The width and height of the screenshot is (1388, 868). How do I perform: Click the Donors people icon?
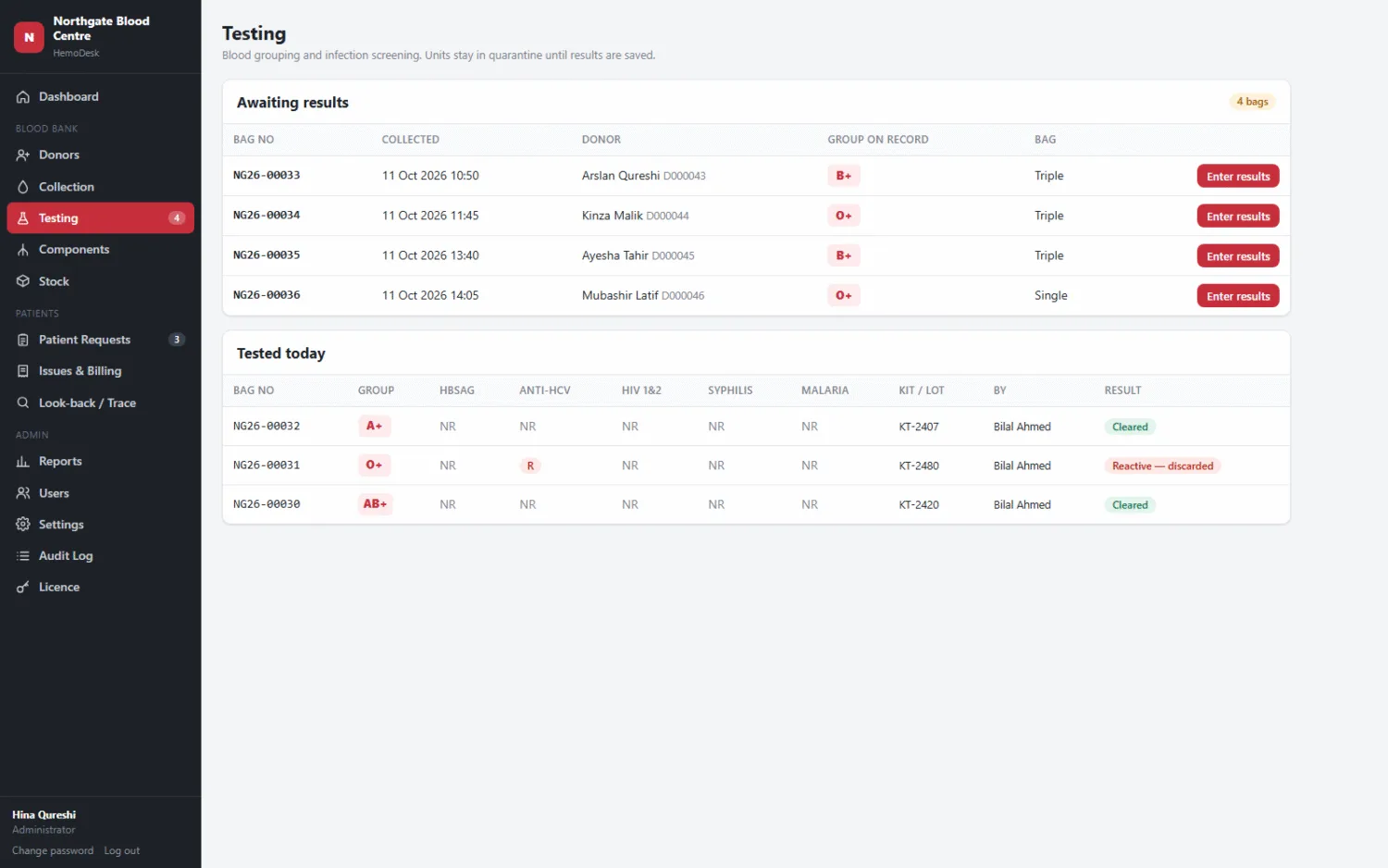point(23,155)
